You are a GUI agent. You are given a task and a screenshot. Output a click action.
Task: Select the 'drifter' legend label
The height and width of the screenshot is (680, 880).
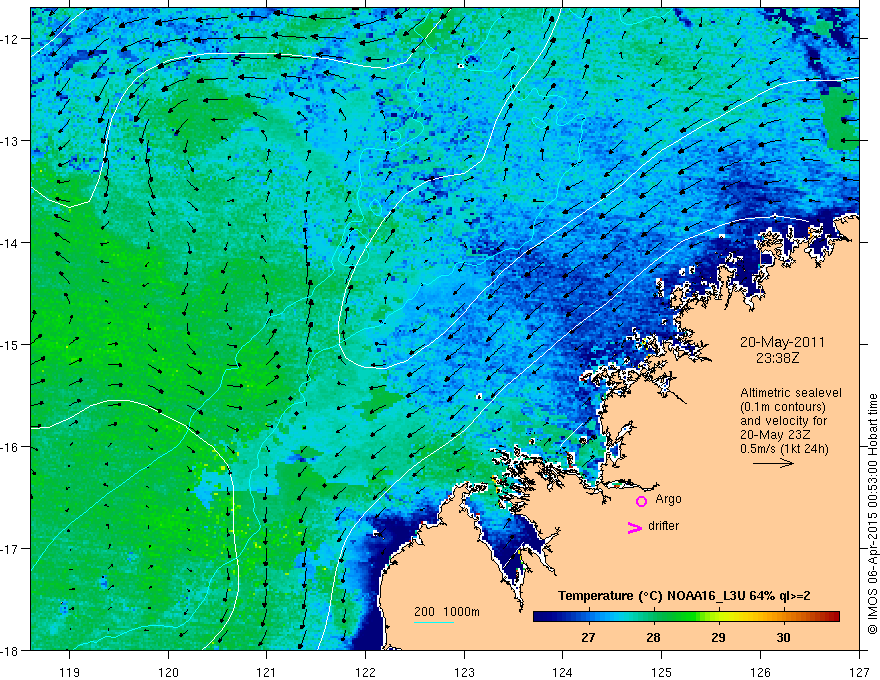click(663, 526)
